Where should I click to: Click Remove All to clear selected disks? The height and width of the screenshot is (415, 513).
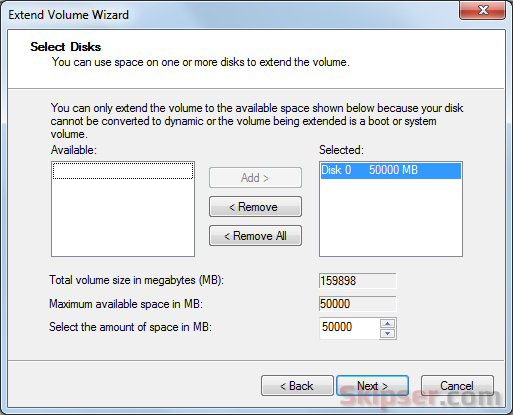[x=255, y=236]
